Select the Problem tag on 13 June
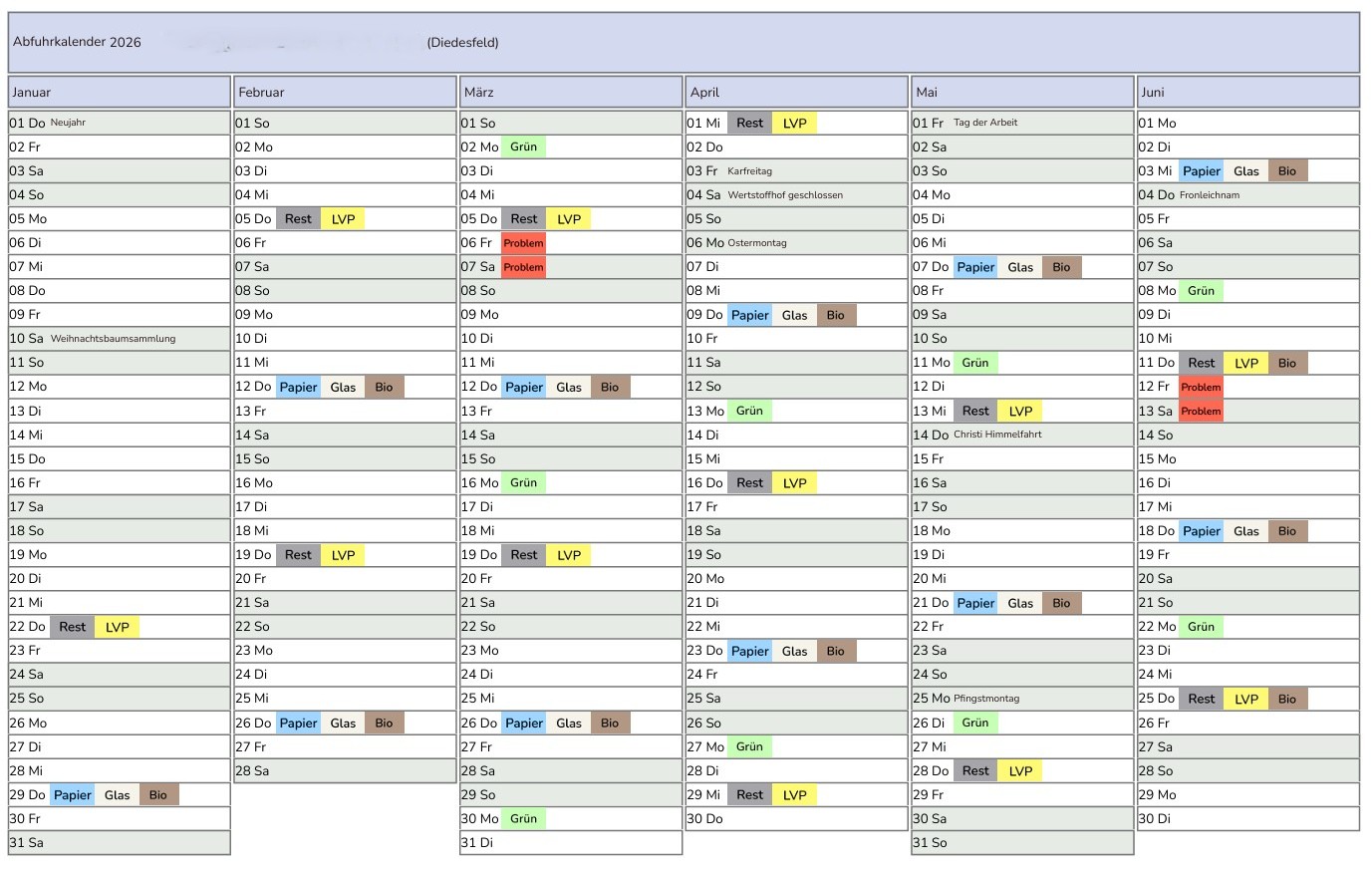 pos(1201,412)
